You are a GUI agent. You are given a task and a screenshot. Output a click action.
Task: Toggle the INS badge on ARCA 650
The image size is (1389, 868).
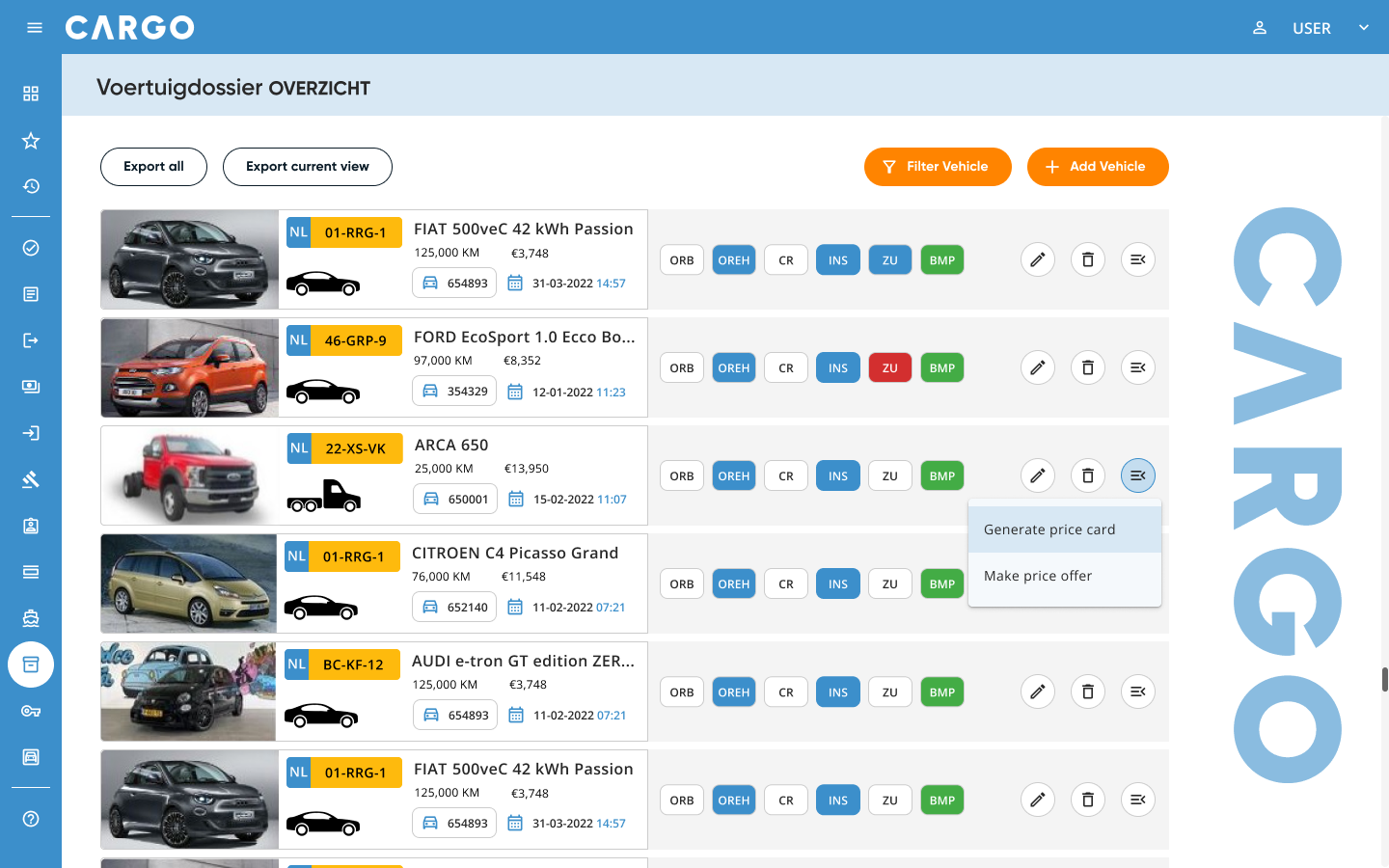coord(837,475)
